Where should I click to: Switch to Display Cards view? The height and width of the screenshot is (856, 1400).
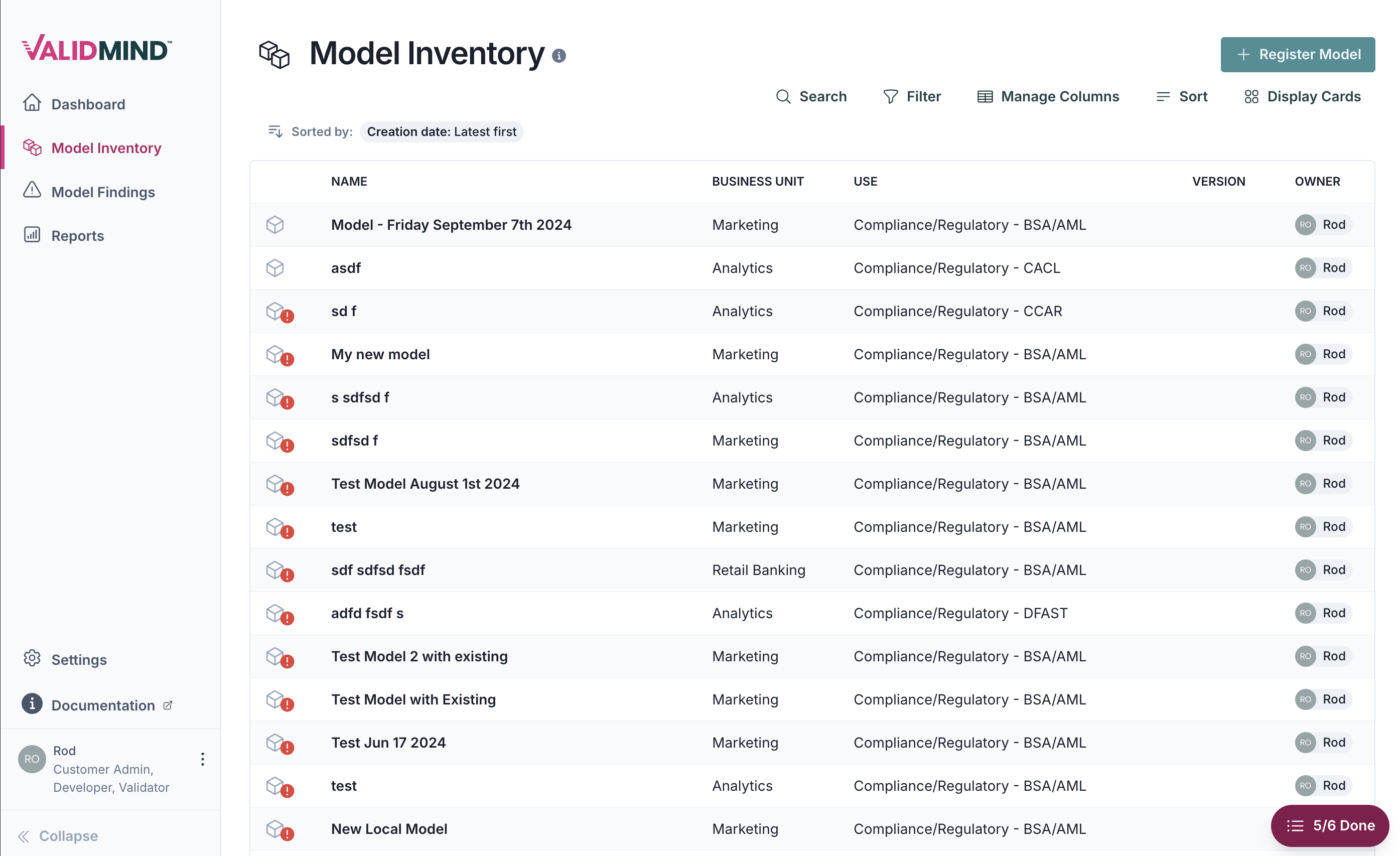pos(1302,96)
